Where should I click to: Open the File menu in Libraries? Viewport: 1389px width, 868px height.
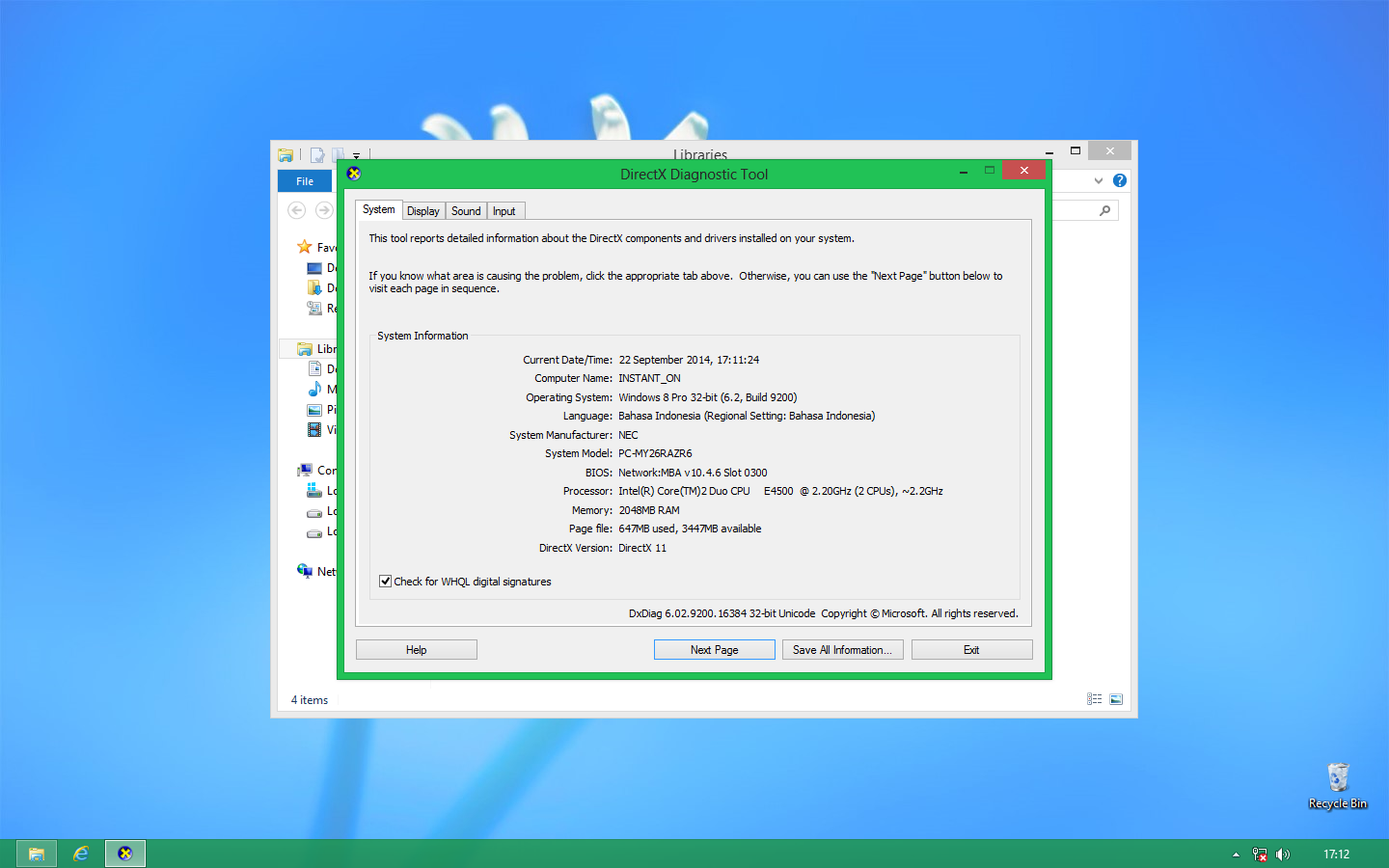305,181
